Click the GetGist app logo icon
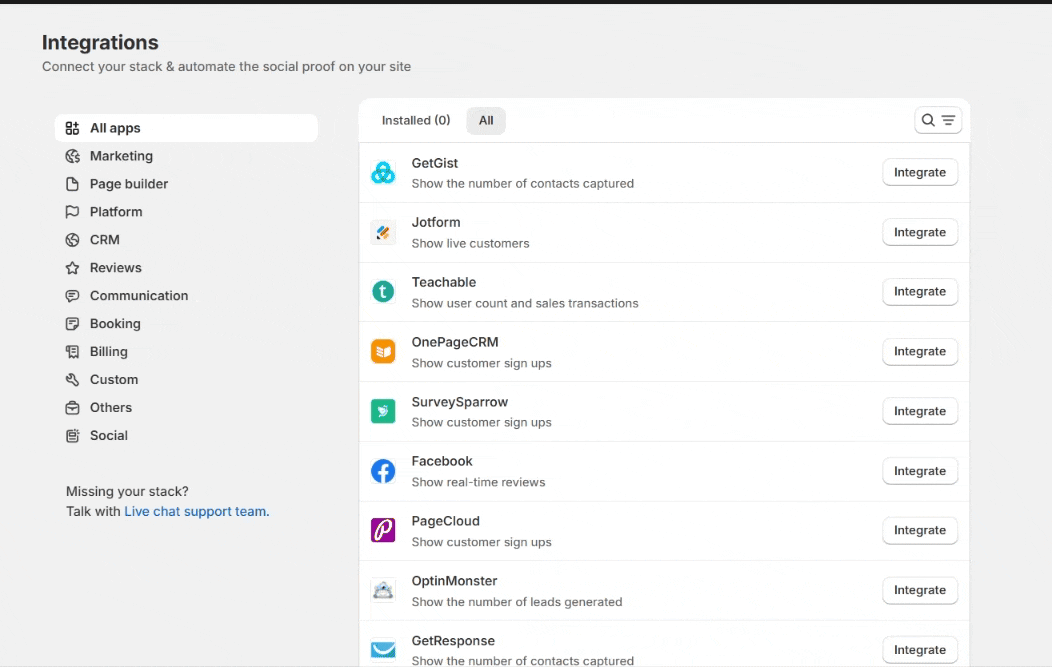The height and width of the screenshot is (667, 1052). click(x=383, y=173)
